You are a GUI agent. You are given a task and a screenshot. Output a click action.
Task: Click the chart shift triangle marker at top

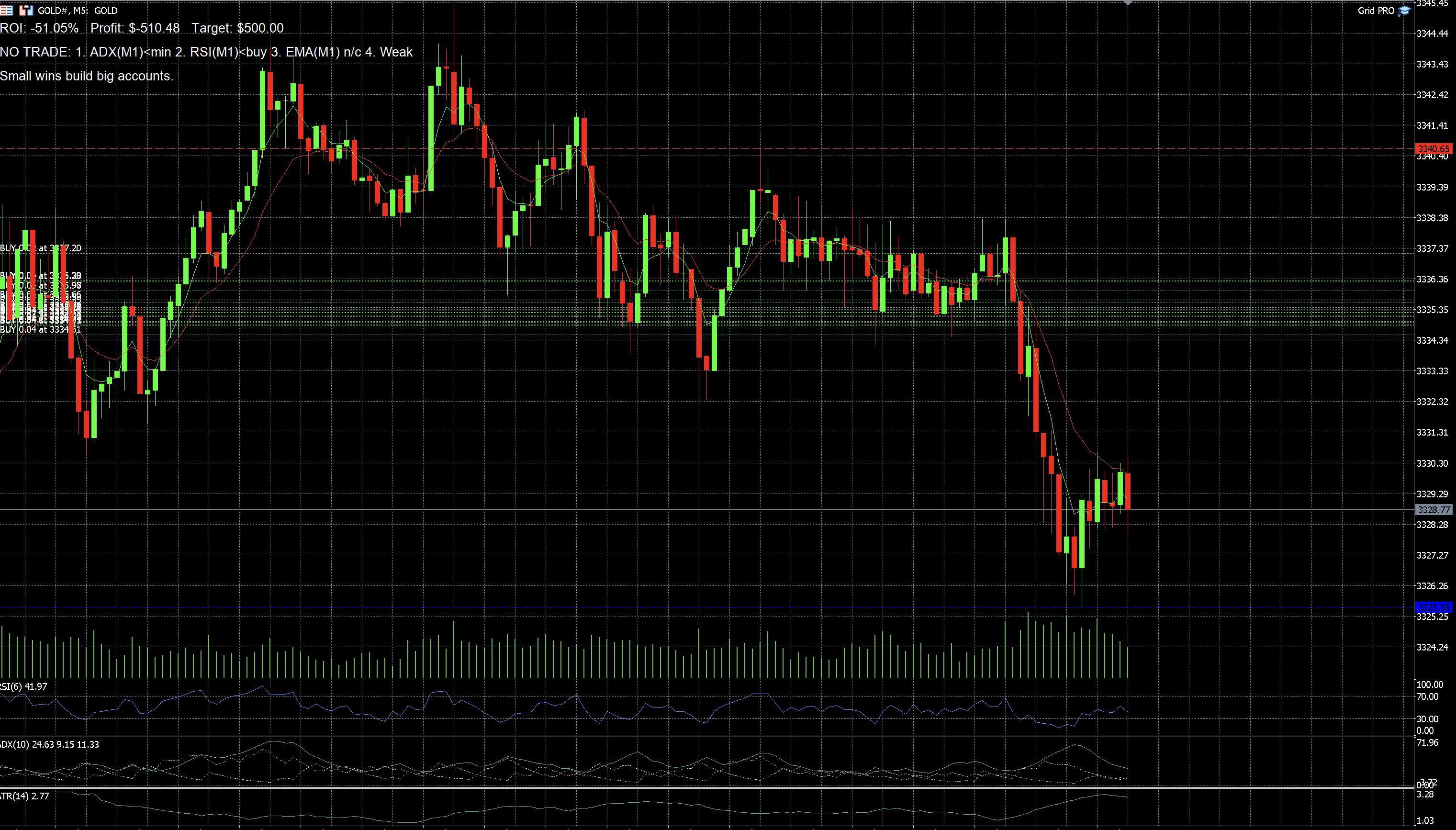point(1128,3)
